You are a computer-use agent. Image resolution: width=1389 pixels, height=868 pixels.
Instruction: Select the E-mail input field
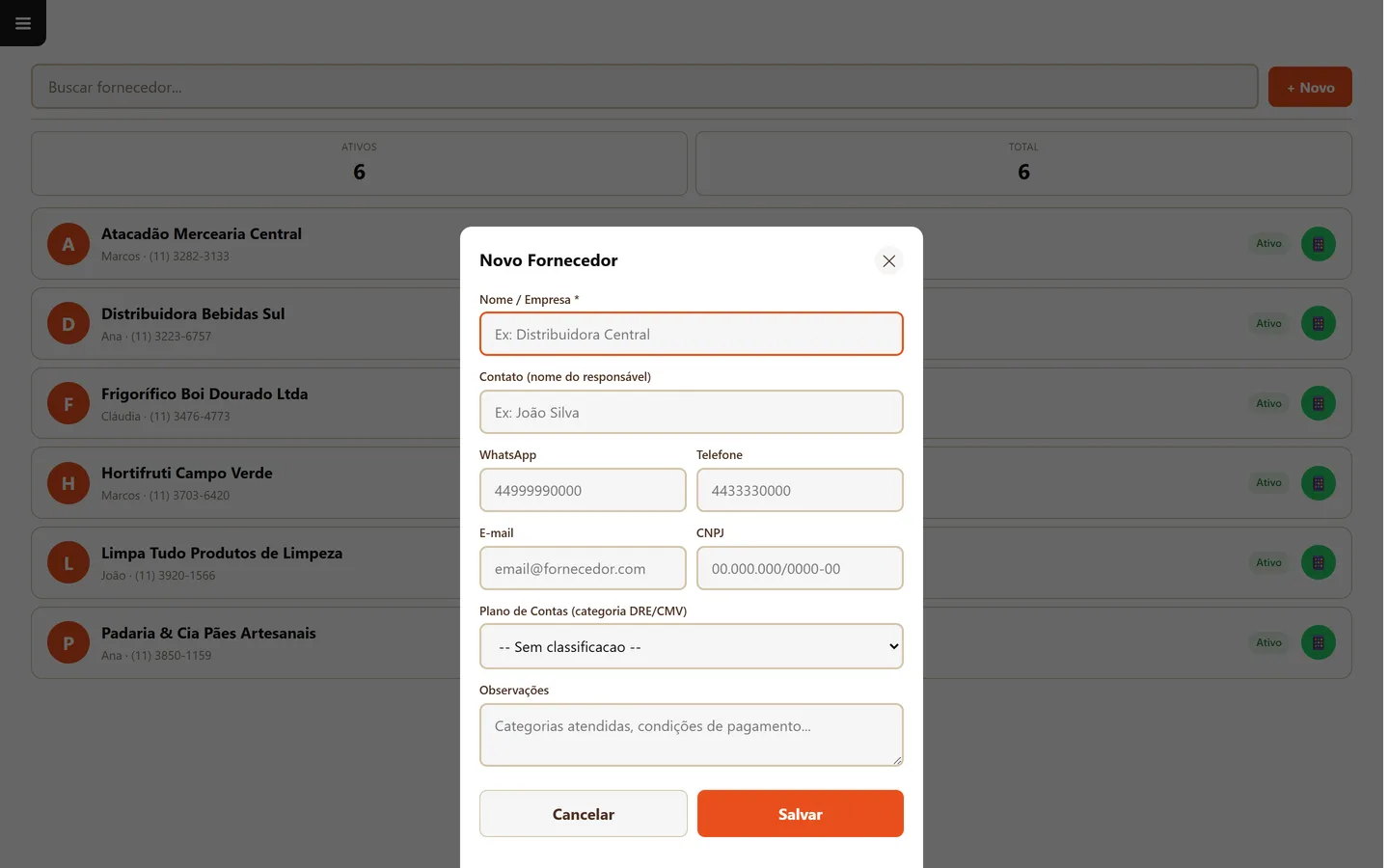pyautogui.click(x=583, y=568)
